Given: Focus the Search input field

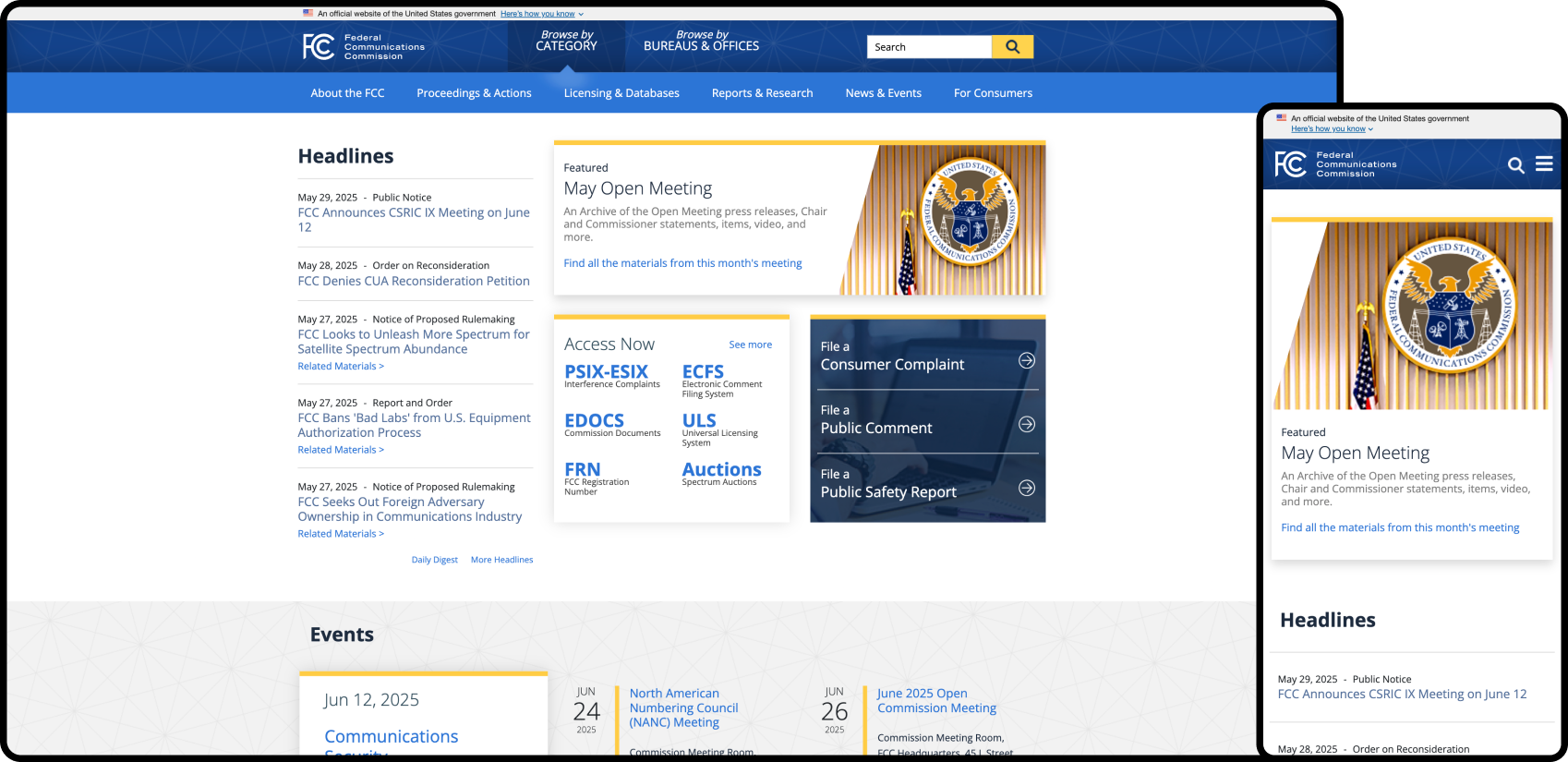Looking at the screenshot, I should (x=929, y=47).
